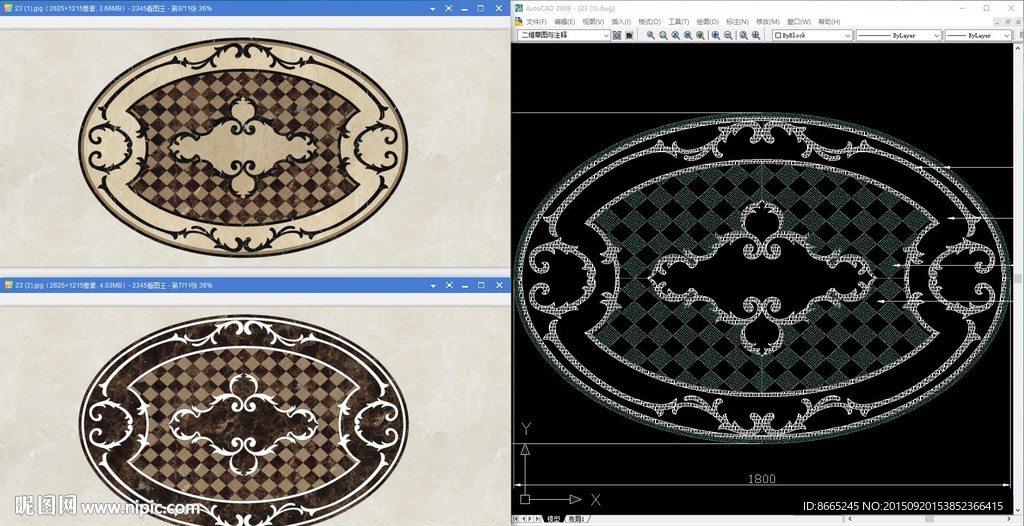Screen dimensions: 1024x526
Task: Open the second ByLayer lineweight dropdown
Action: pos(1006,35)
